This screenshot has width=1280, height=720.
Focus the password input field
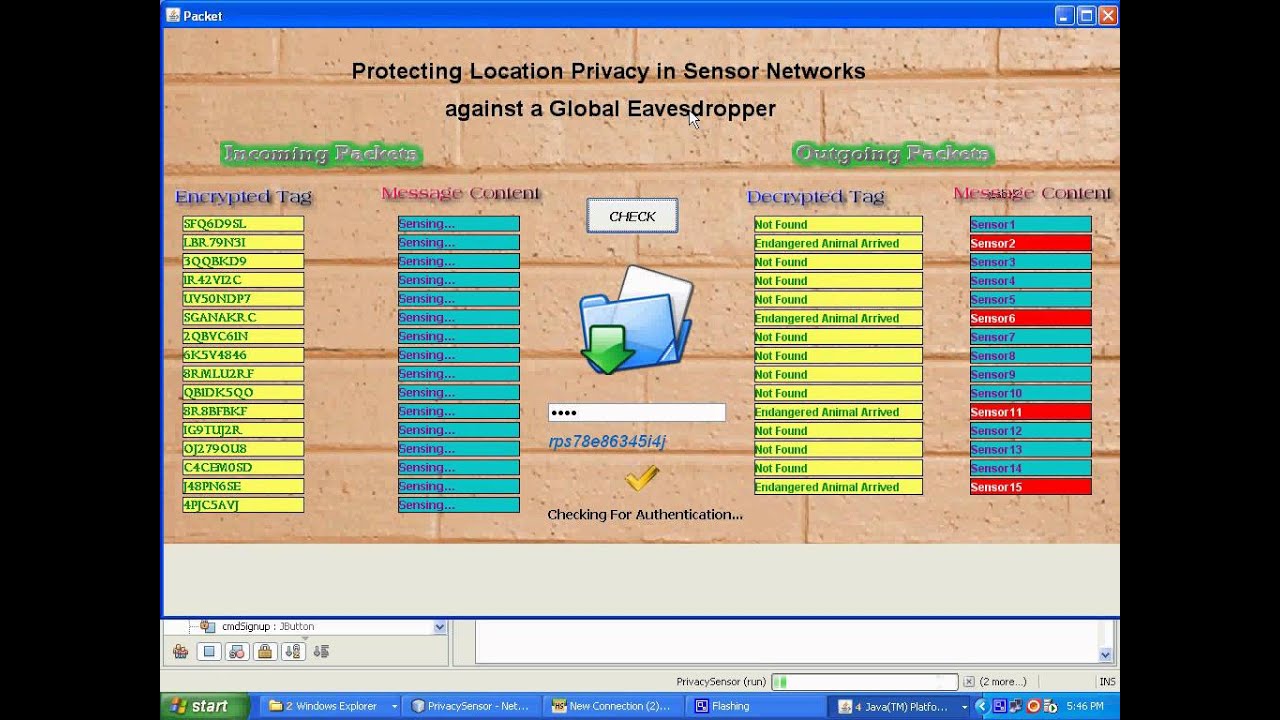[636, 412]
